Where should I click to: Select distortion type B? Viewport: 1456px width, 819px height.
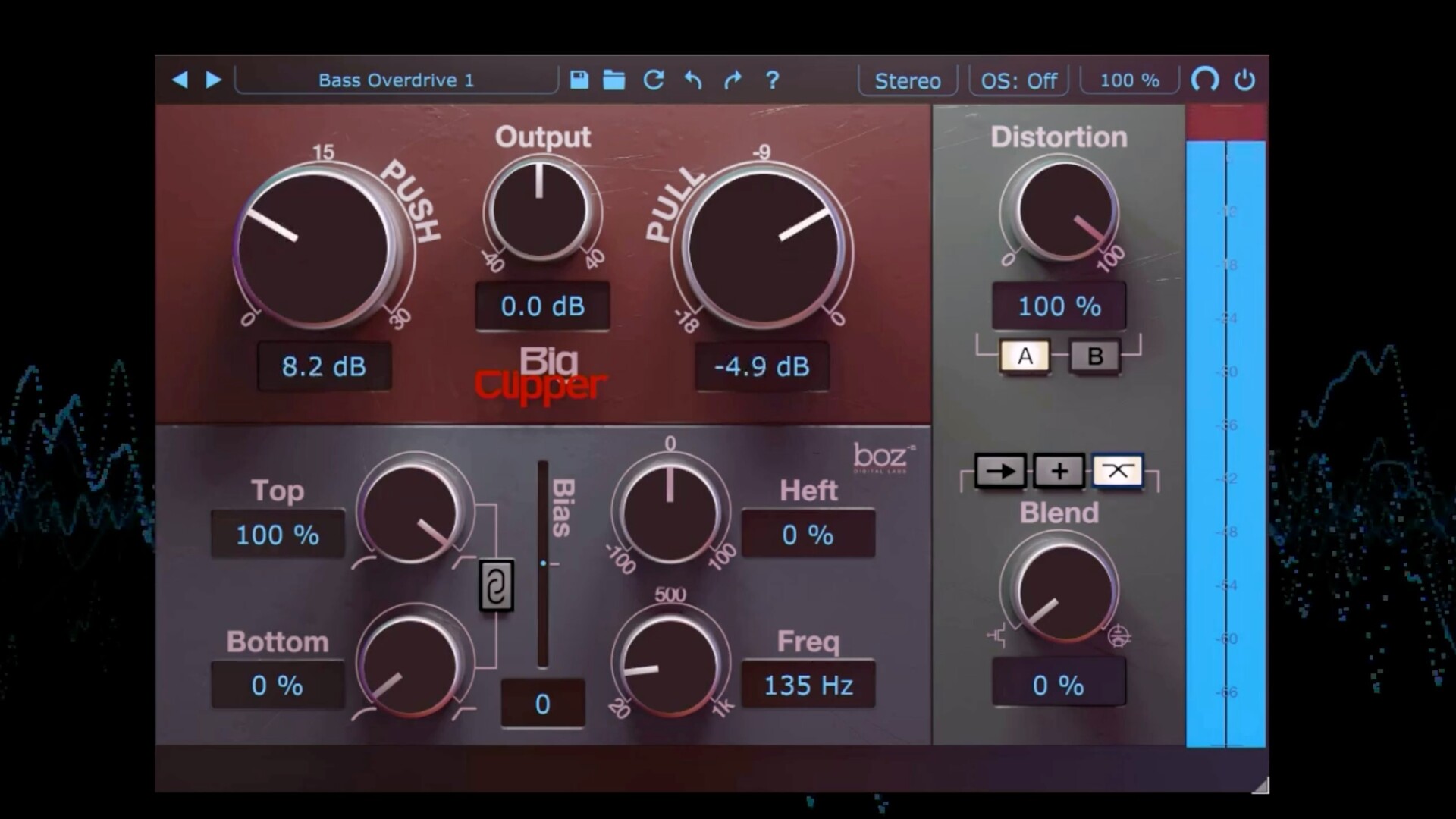[x=1095, y=356]
